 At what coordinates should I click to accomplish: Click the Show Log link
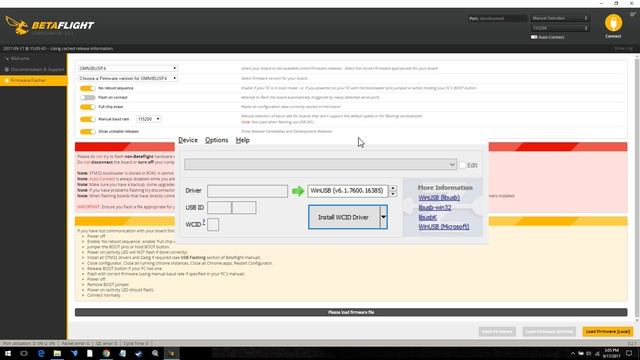tap(623, 49)
